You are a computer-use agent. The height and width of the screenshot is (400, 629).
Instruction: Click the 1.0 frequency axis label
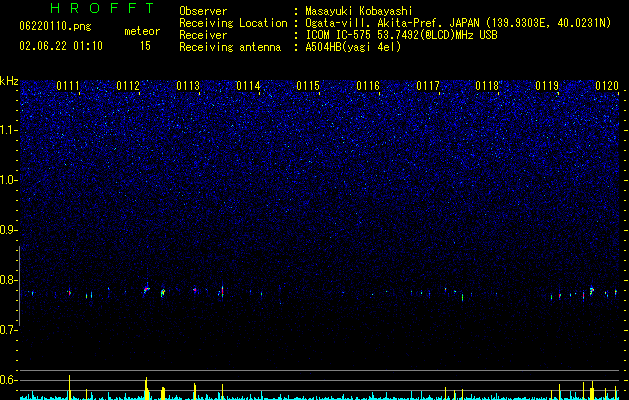(9, 180)
